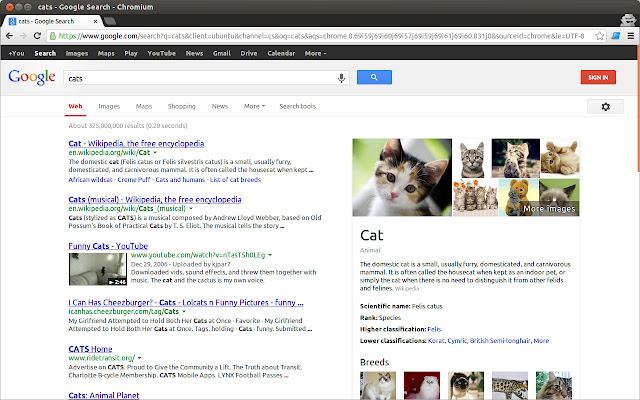Open YouTube from the black Google bar
Screen dimensions: 640x400
click(x=161, y=53)
